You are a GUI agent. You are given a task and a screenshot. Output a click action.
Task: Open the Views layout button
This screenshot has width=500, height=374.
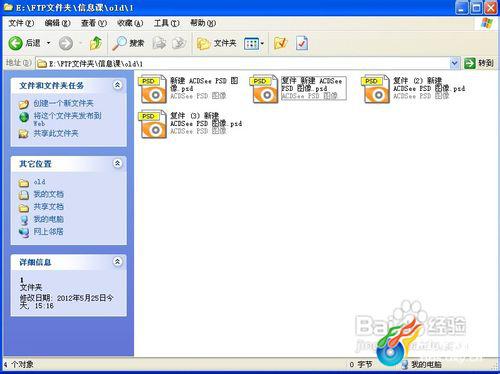(x=254, y=44)
